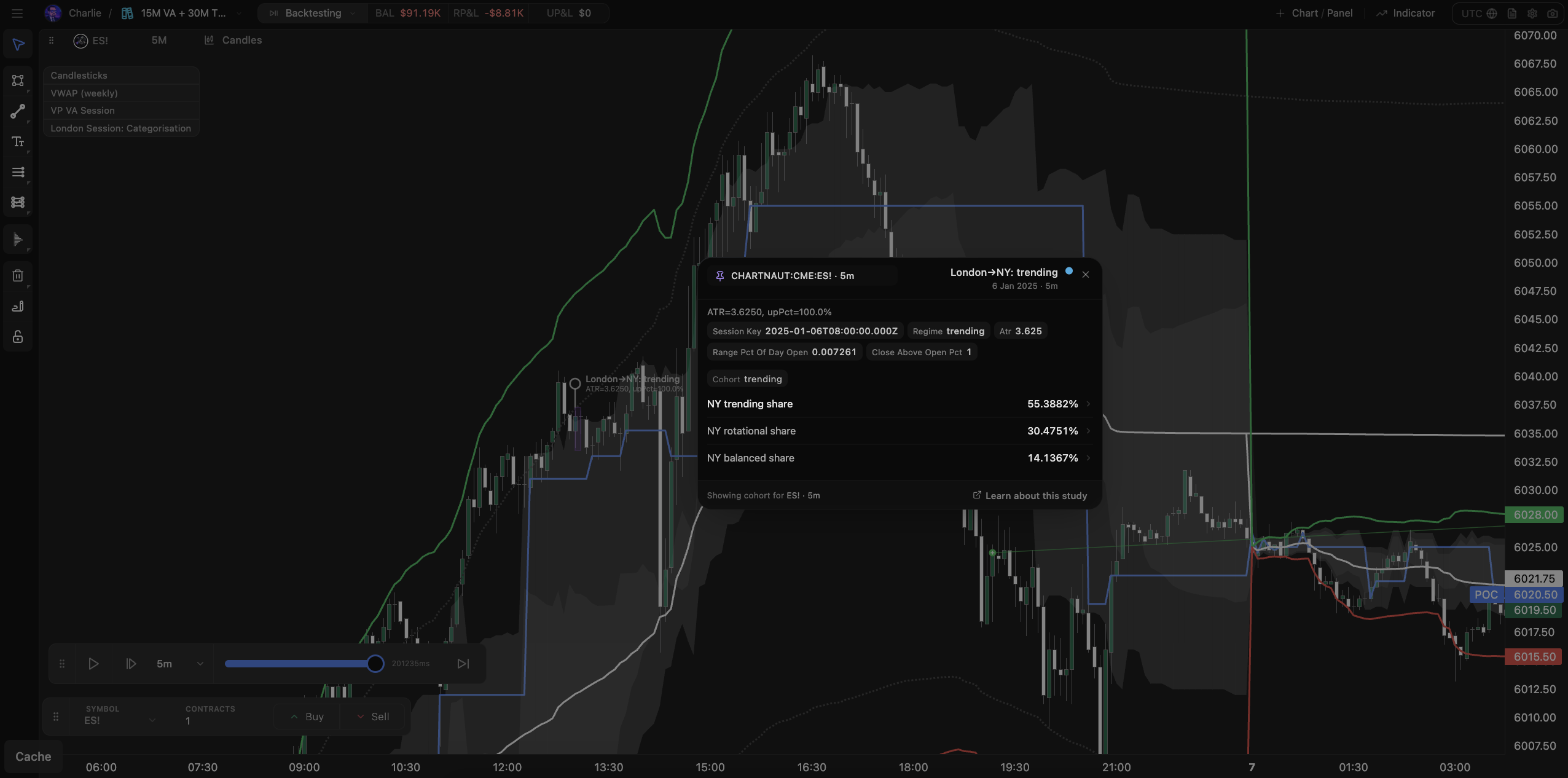1568x778 pixels.
Task: Open UTC timezone globe selector
Action: pos(1491,14)
